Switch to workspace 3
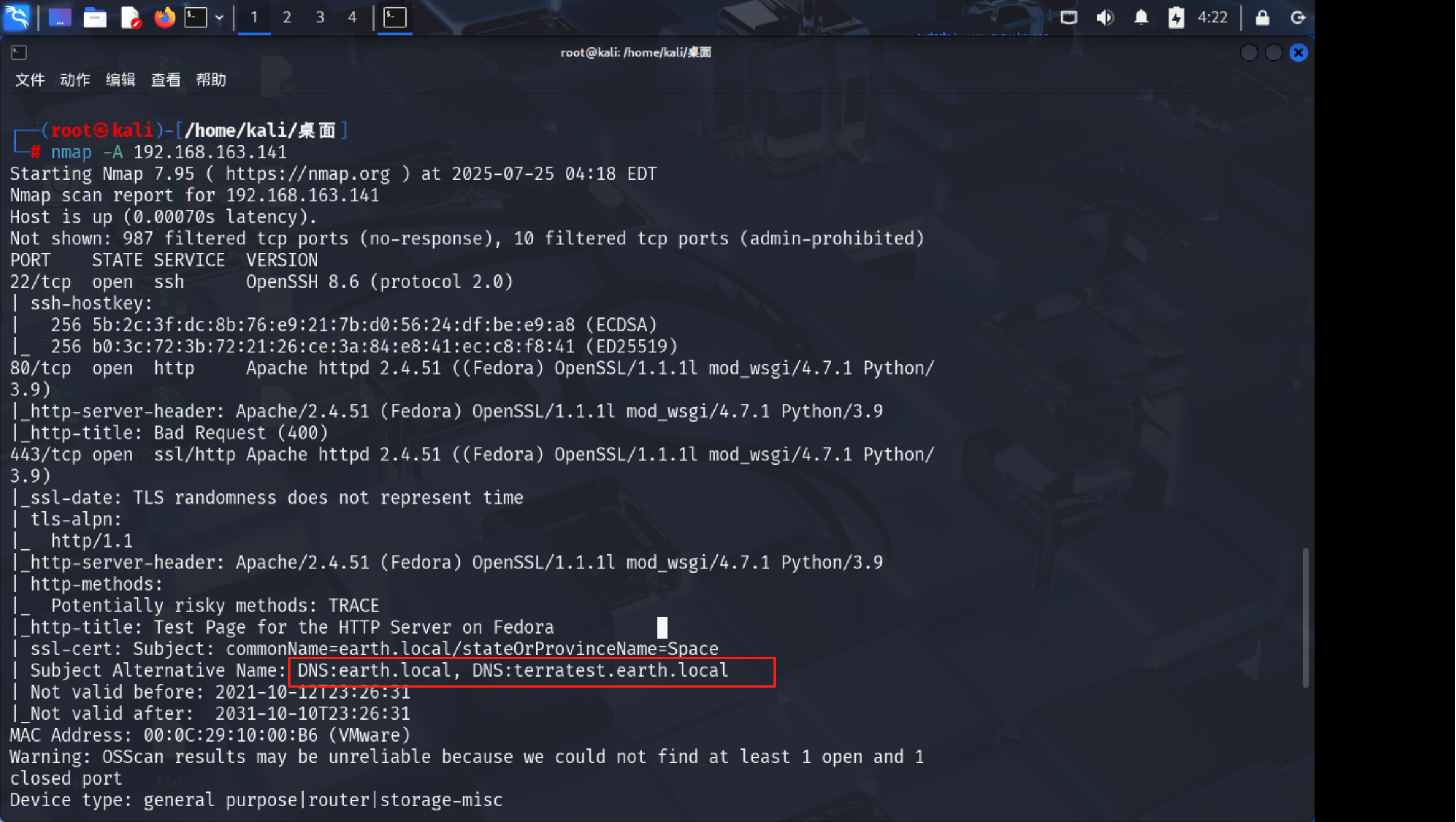The width and height of the screenshot is (1456, 822). (x=320, y=17)
